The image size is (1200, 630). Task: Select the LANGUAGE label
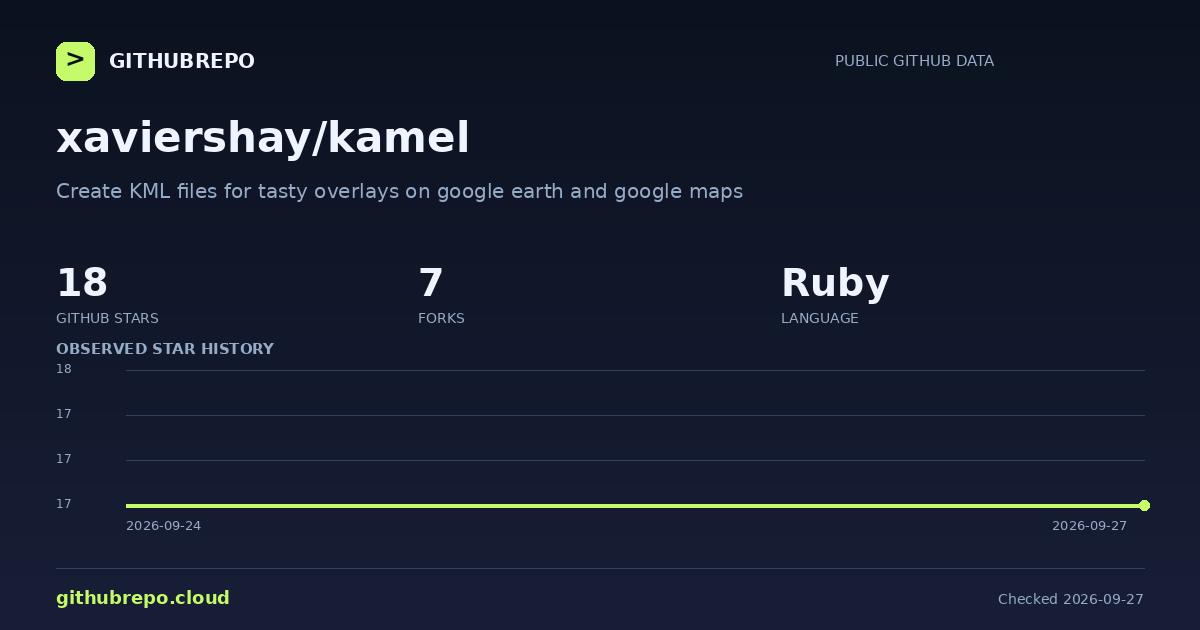(x=819, y=318)
